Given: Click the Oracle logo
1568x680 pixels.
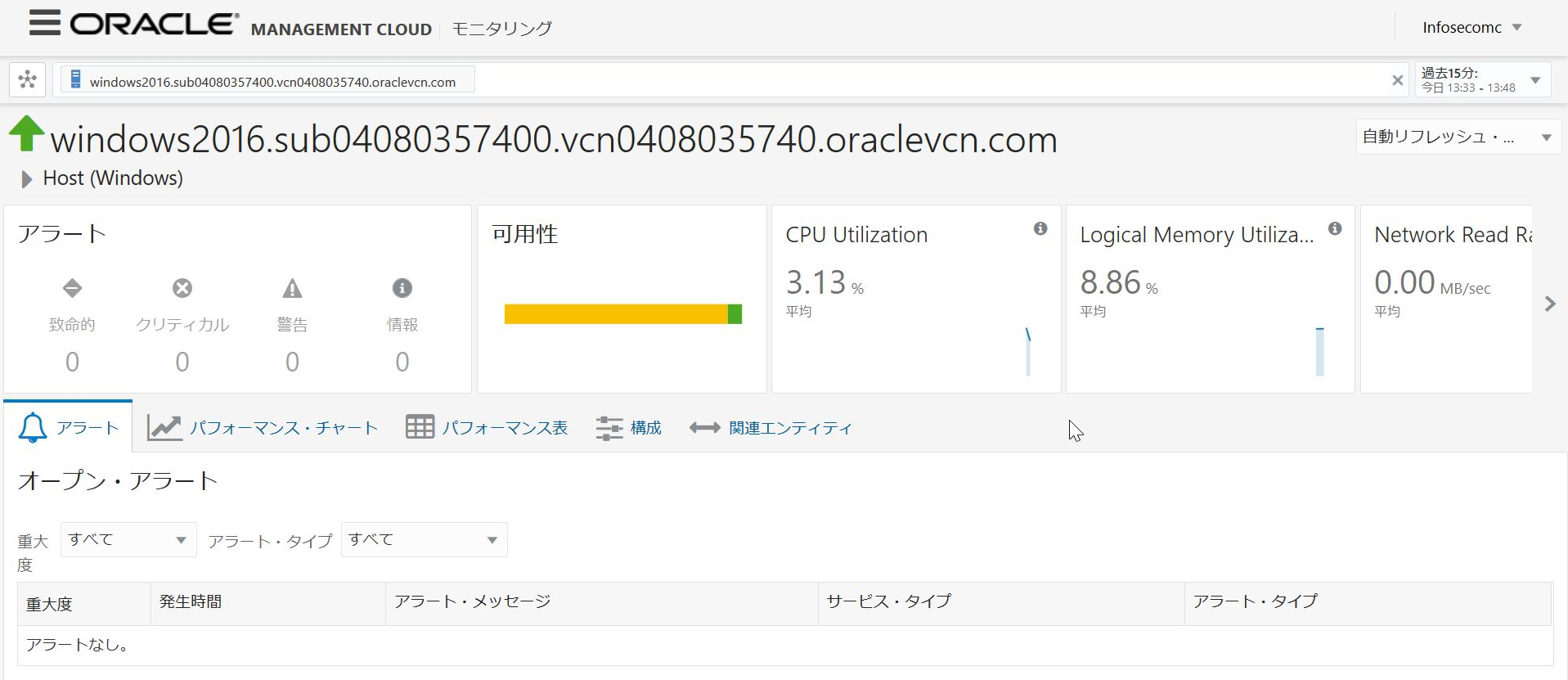Looking at the screenshot, I should pos(155,25).
